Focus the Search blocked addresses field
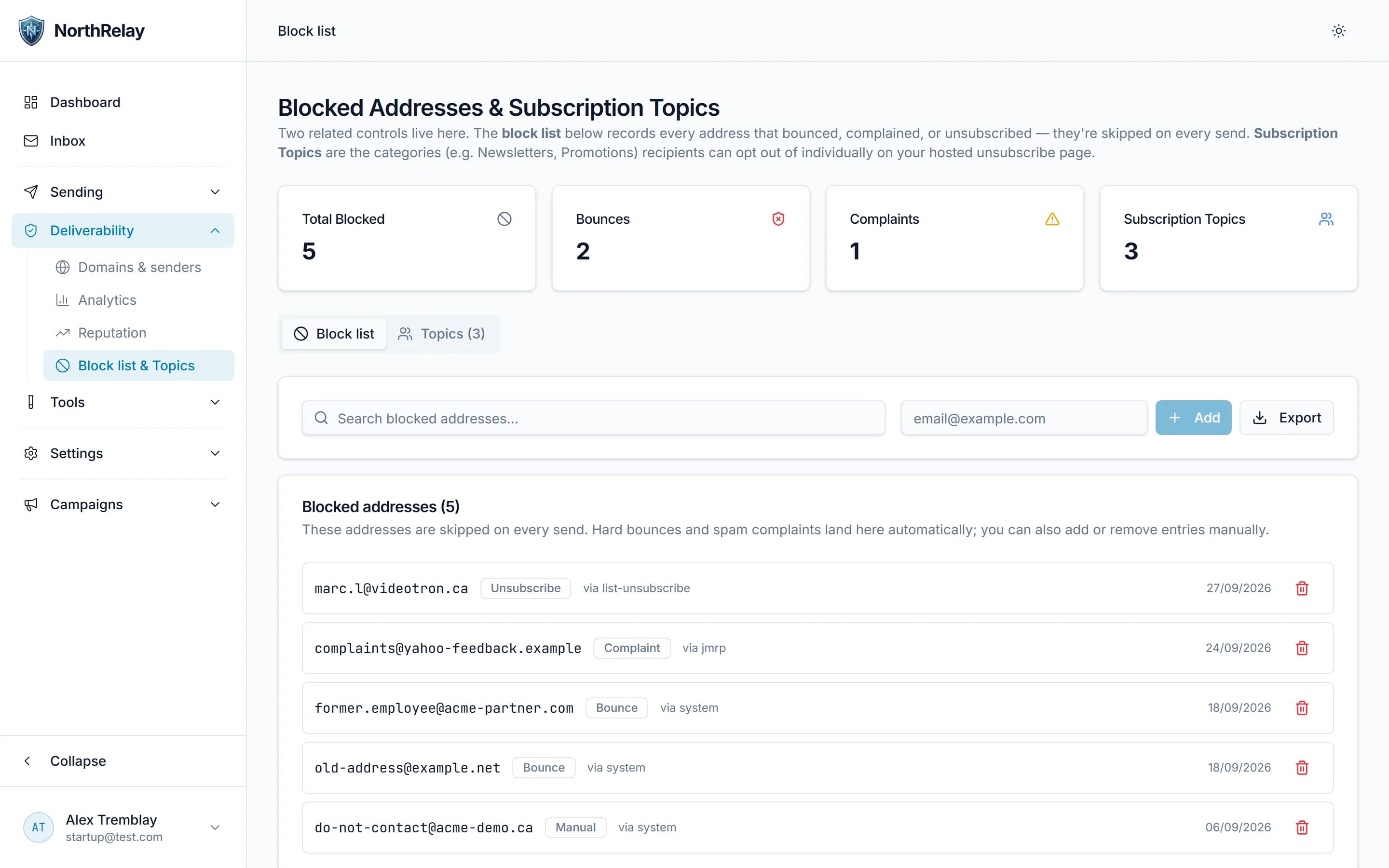 594,418
